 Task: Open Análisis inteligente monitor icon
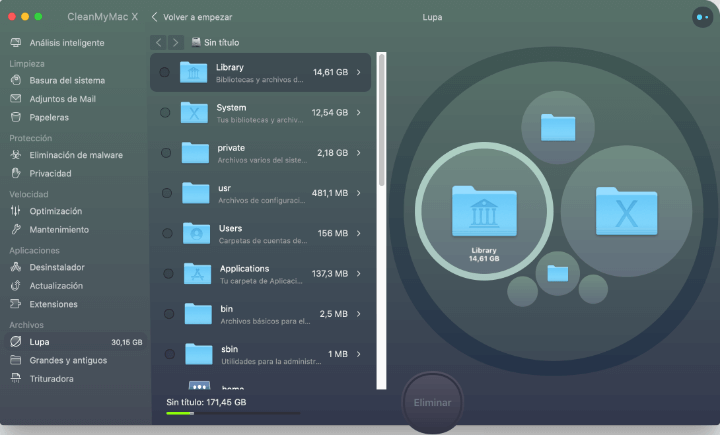click(16, 43)
